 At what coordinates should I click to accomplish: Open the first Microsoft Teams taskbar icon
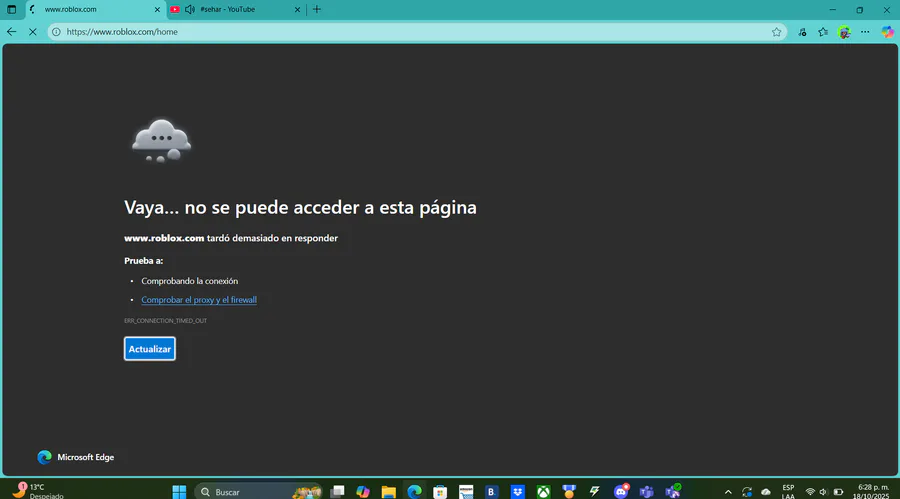647,492
